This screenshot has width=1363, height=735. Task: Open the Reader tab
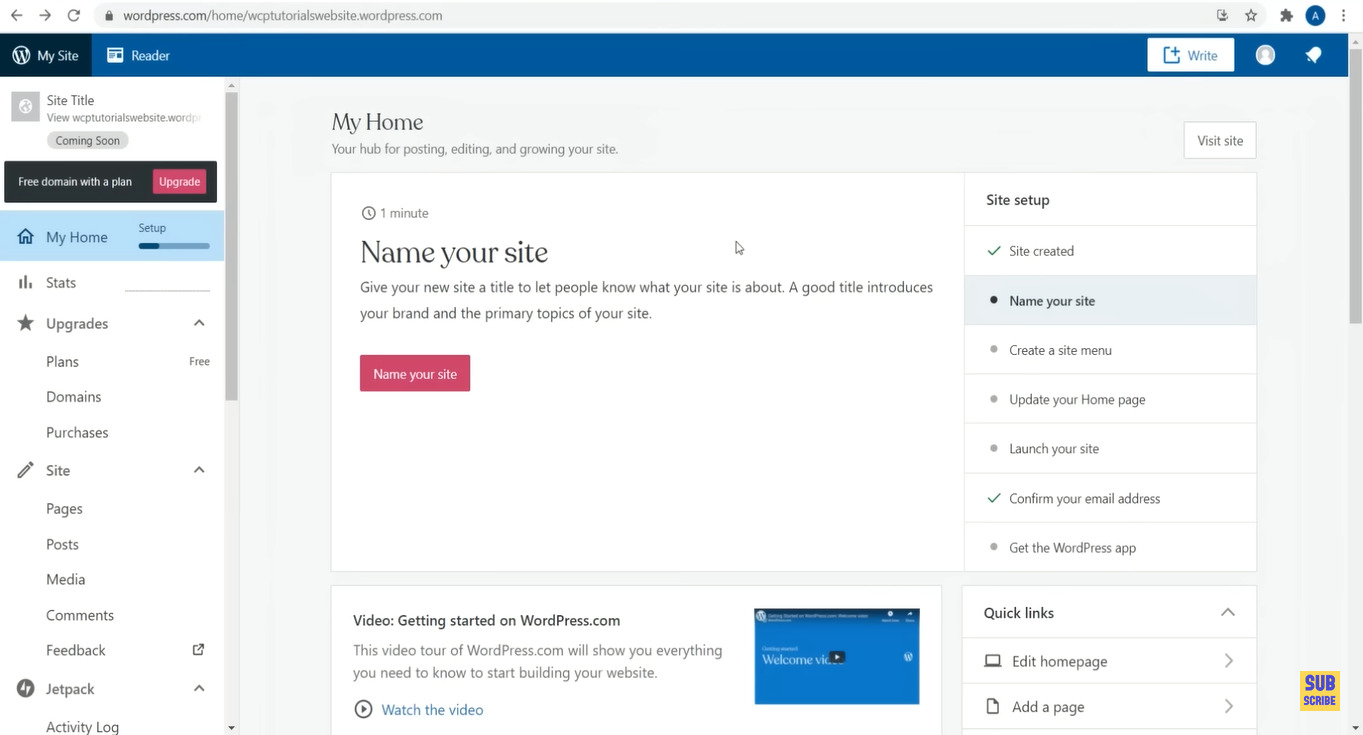point(139,56)
